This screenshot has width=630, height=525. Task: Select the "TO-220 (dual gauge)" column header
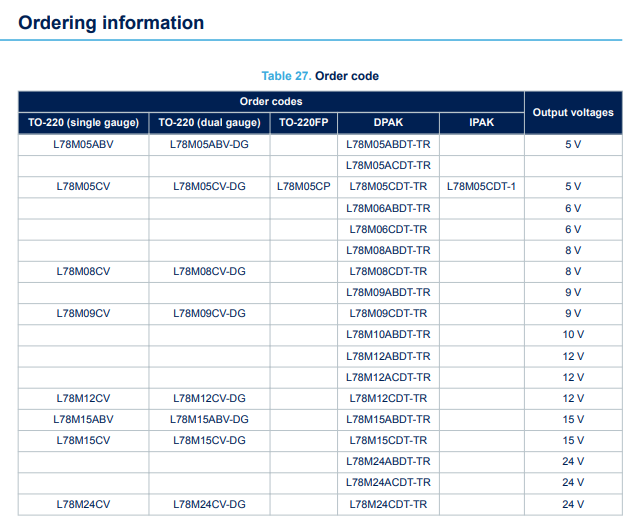pyautogui.click(x=209, y=123)
